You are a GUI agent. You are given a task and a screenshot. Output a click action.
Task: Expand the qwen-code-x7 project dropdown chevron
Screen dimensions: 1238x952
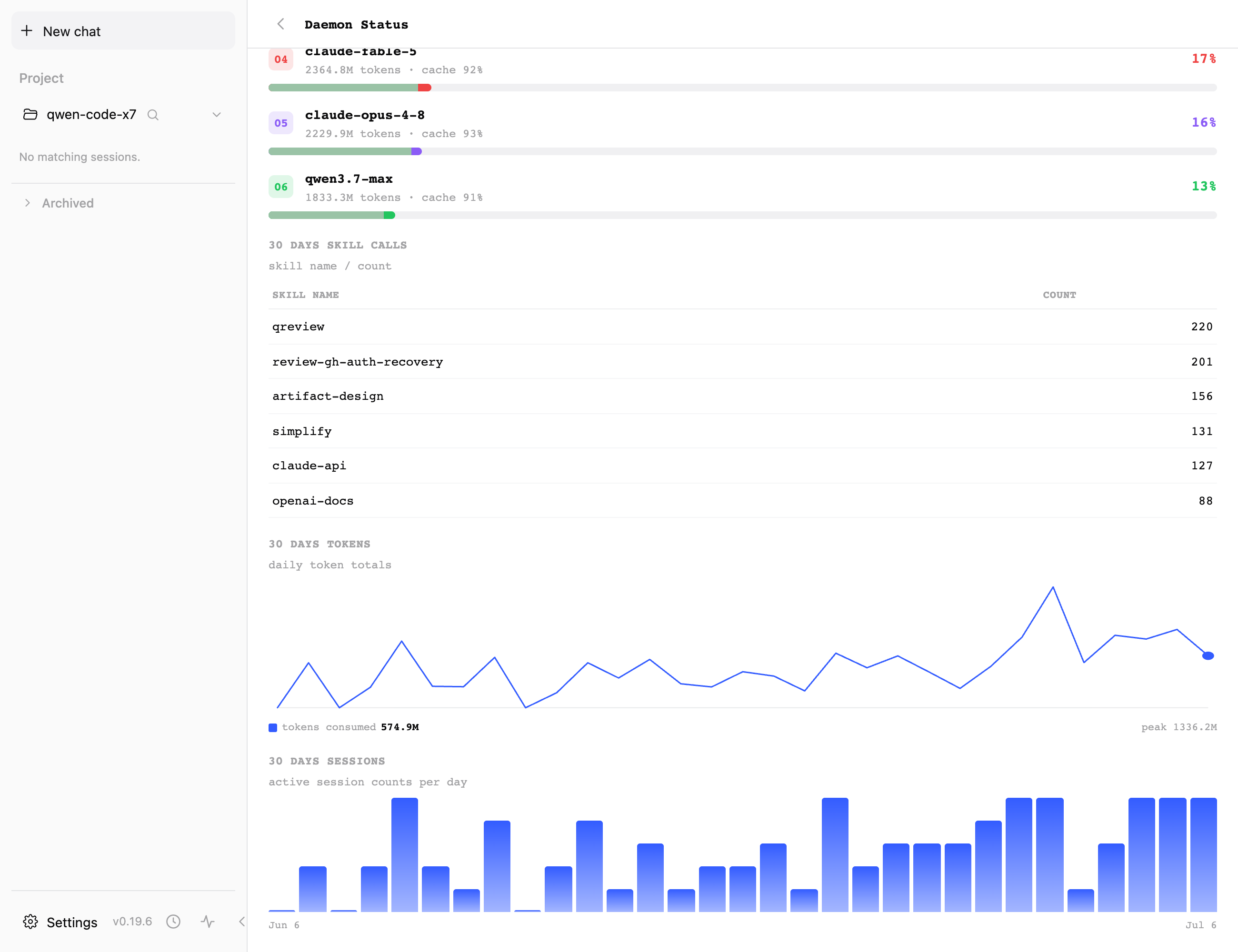(x=217, y=115)
